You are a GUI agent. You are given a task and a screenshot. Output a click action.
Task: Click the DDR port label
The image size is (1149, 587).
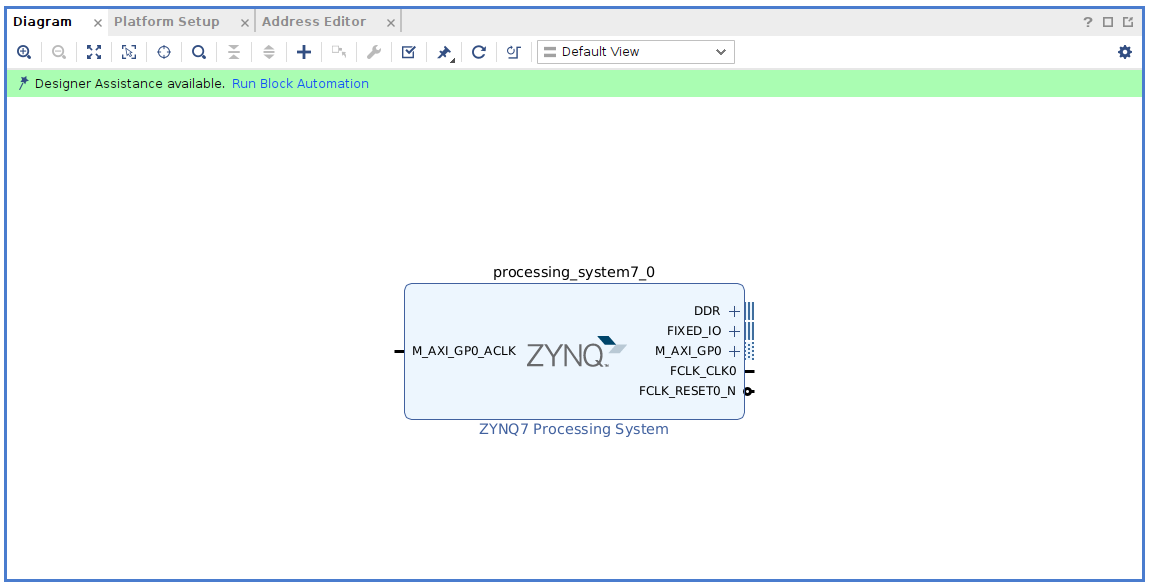point(707,311)
